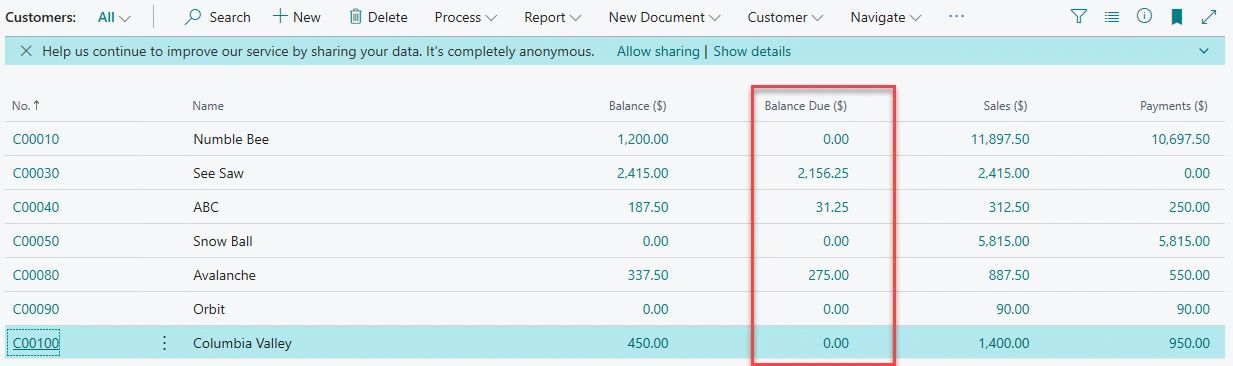Open the Customer menu
This screenshot has width=1233, height=366.
point(786,17)
